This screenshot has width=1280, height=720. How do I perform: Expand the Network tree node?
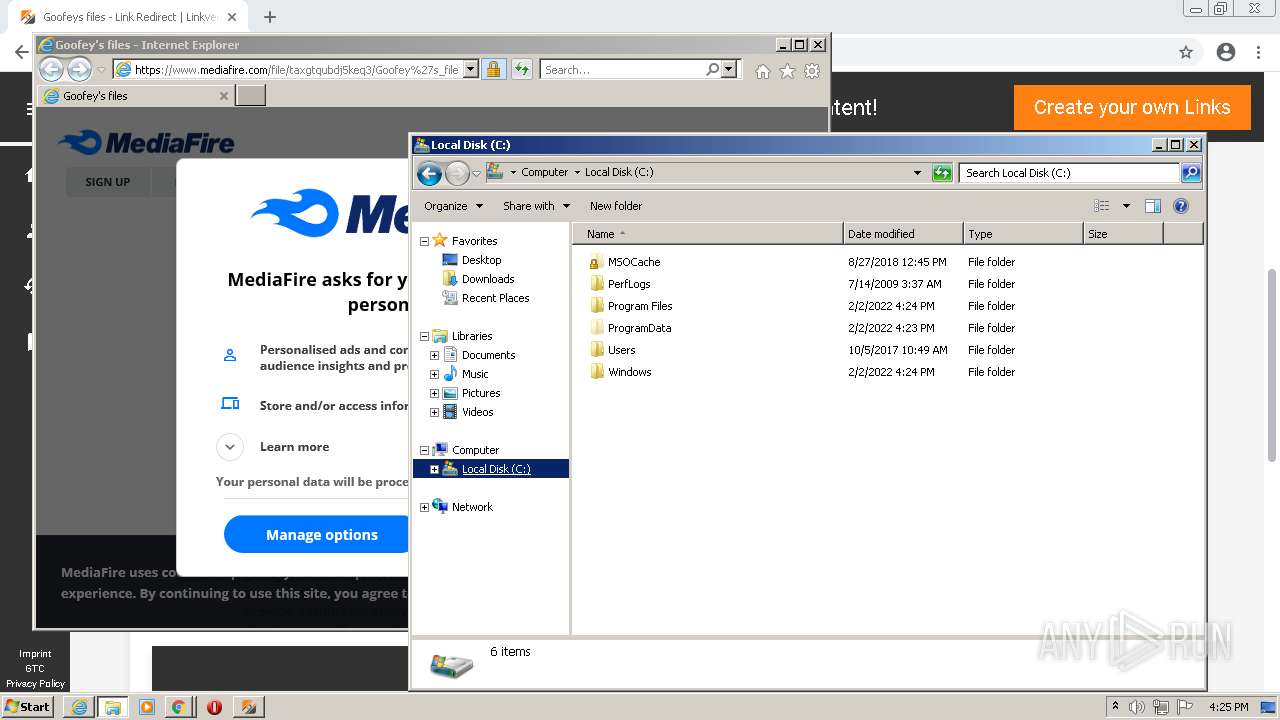[424, 507]
